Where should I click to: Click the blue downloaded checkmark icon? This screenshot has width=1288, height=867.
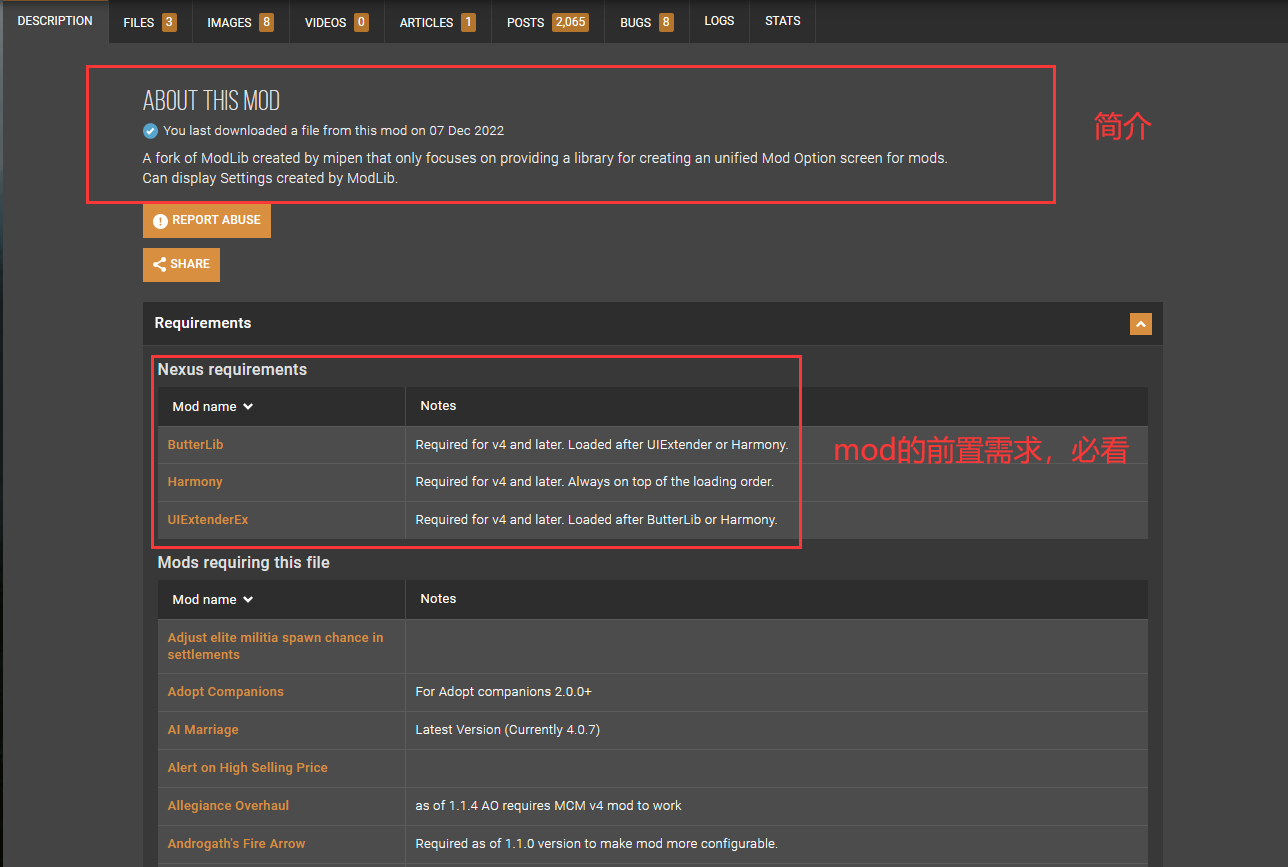[150, 130]
